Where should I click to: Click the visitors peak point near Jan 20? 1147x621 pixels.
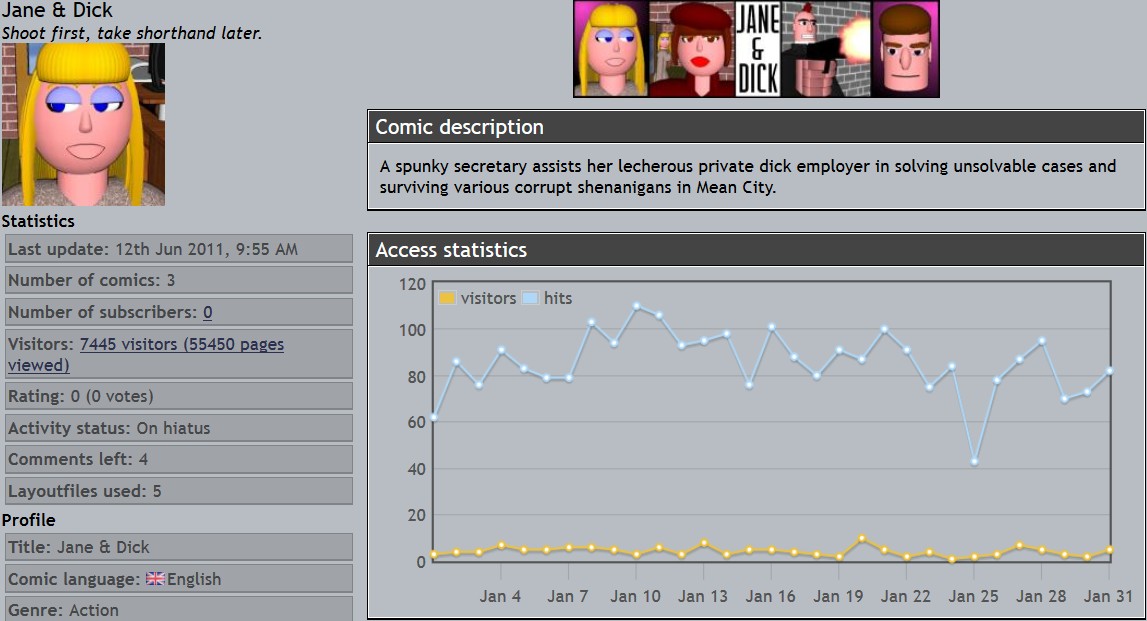pos(861,539)
